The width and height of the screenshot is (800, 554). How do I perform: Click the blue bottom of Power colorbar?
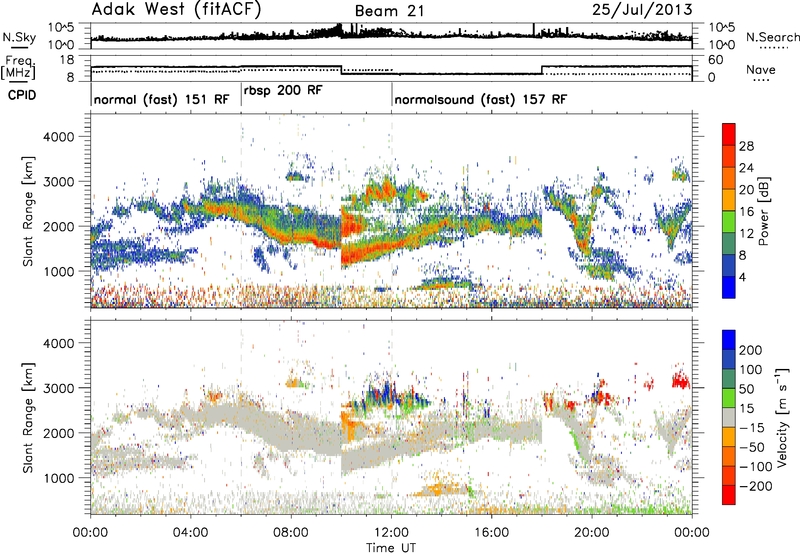729,287
